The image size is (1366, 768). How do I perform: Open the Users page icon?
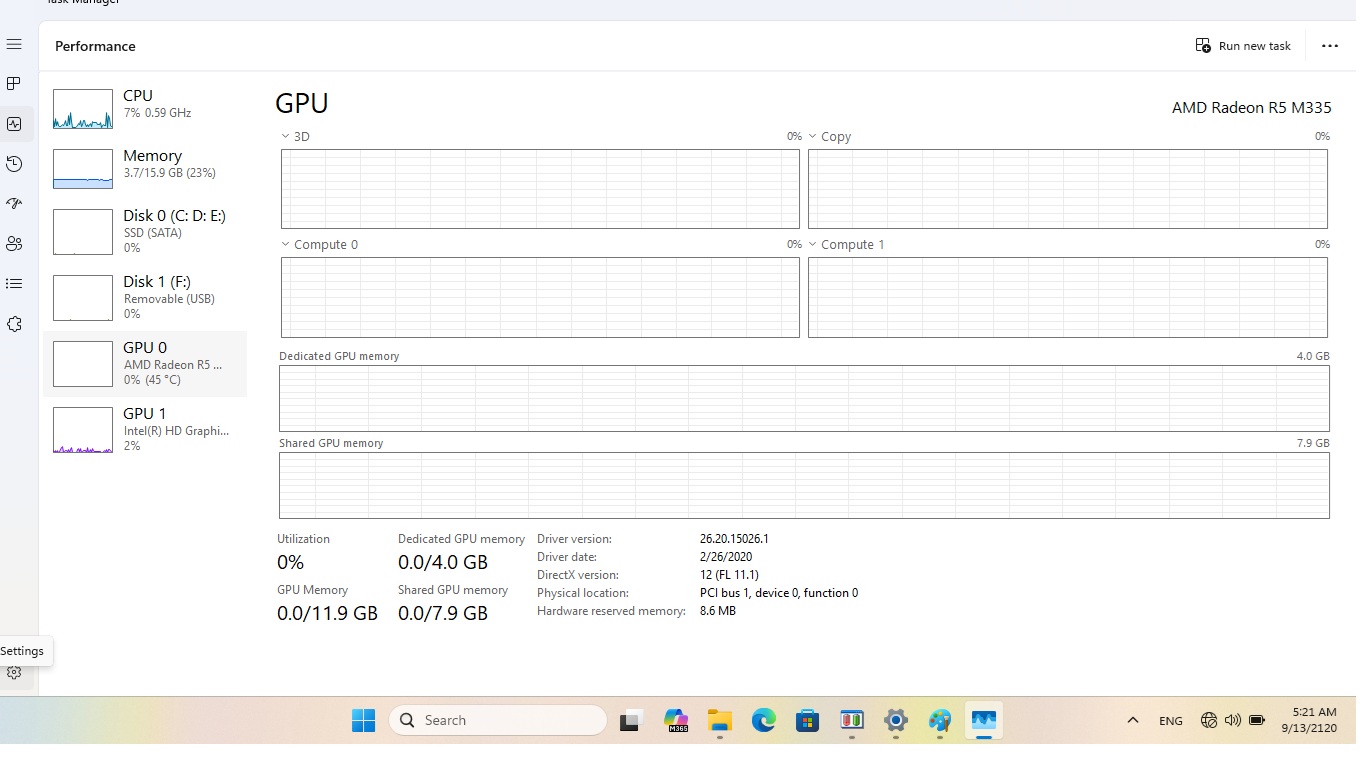tap(14, 244)
